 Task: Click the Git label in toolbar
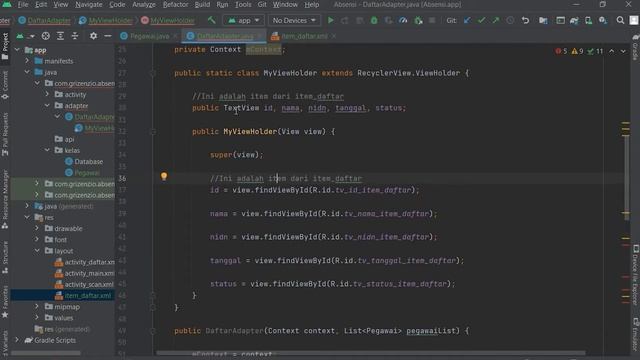pyautogui.click(x=451, y=20)
